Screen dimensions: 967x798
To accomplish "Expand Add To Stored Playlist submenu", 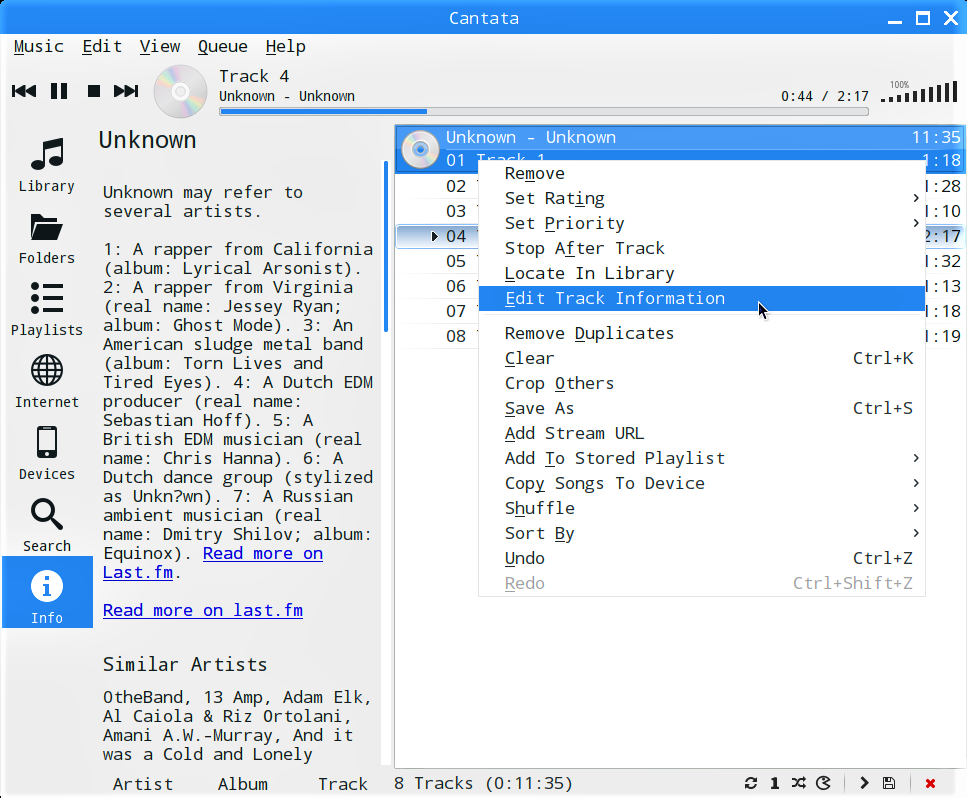I will pyautogui.click(x=702, y=458).
